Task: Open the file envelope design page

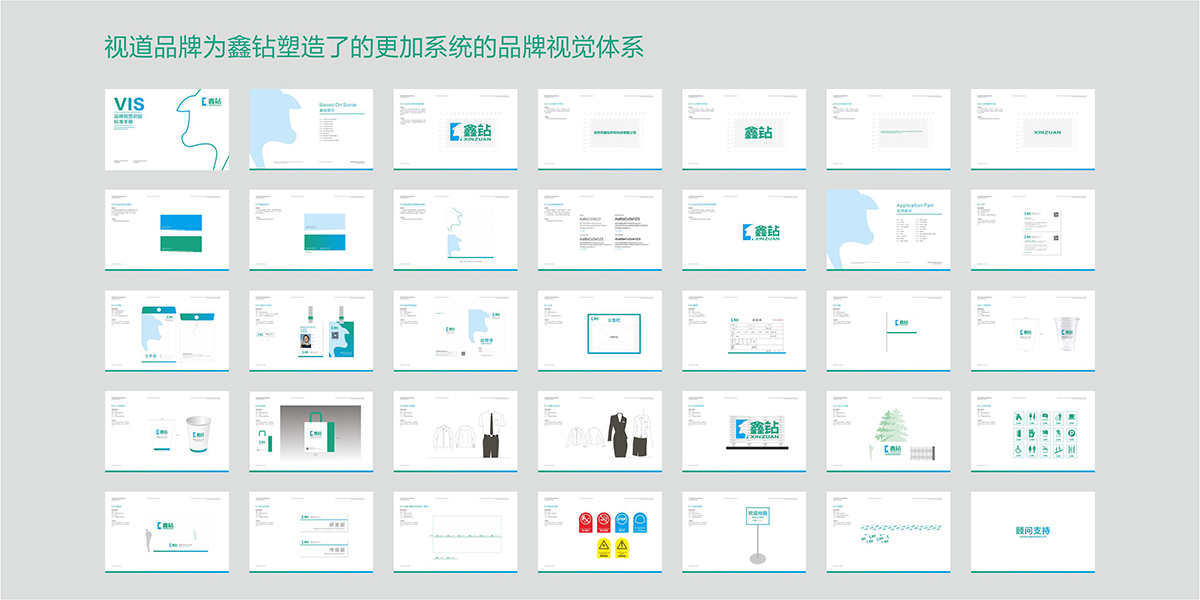Action: click(x=167, y=331)
